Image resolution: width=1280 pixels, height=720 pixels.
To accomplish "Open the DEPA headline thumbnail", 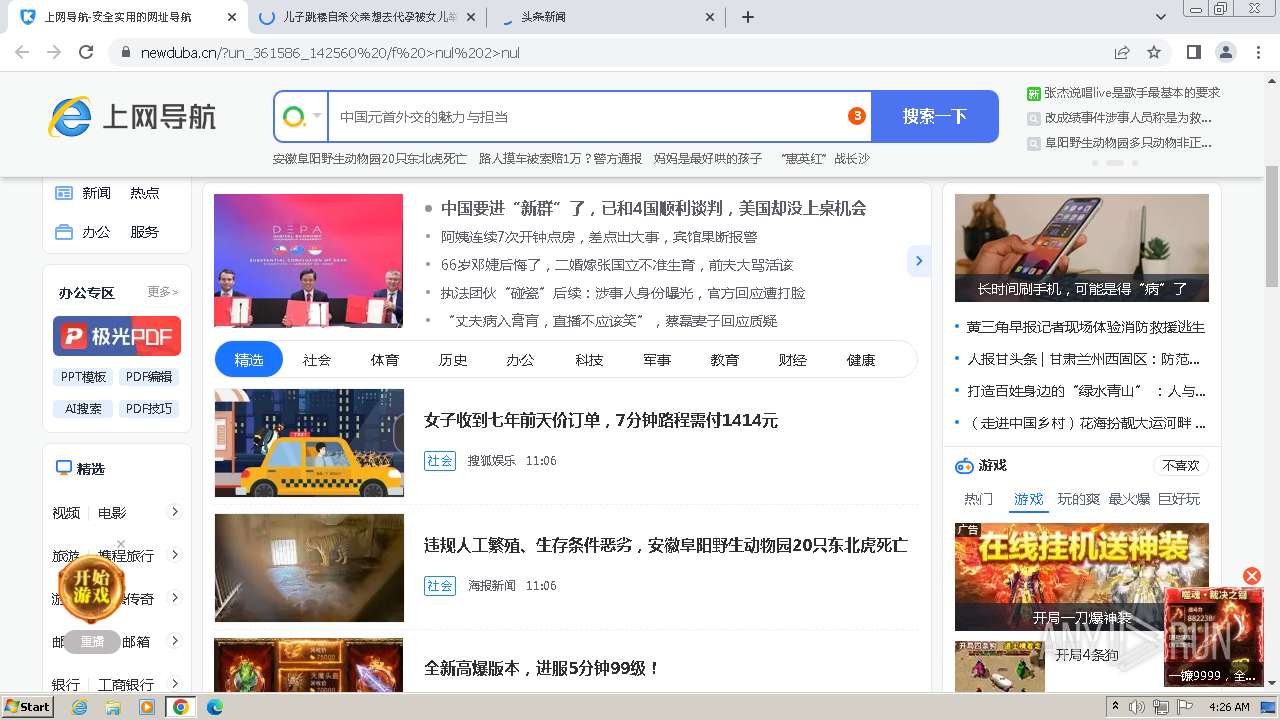I will [308, 261].
